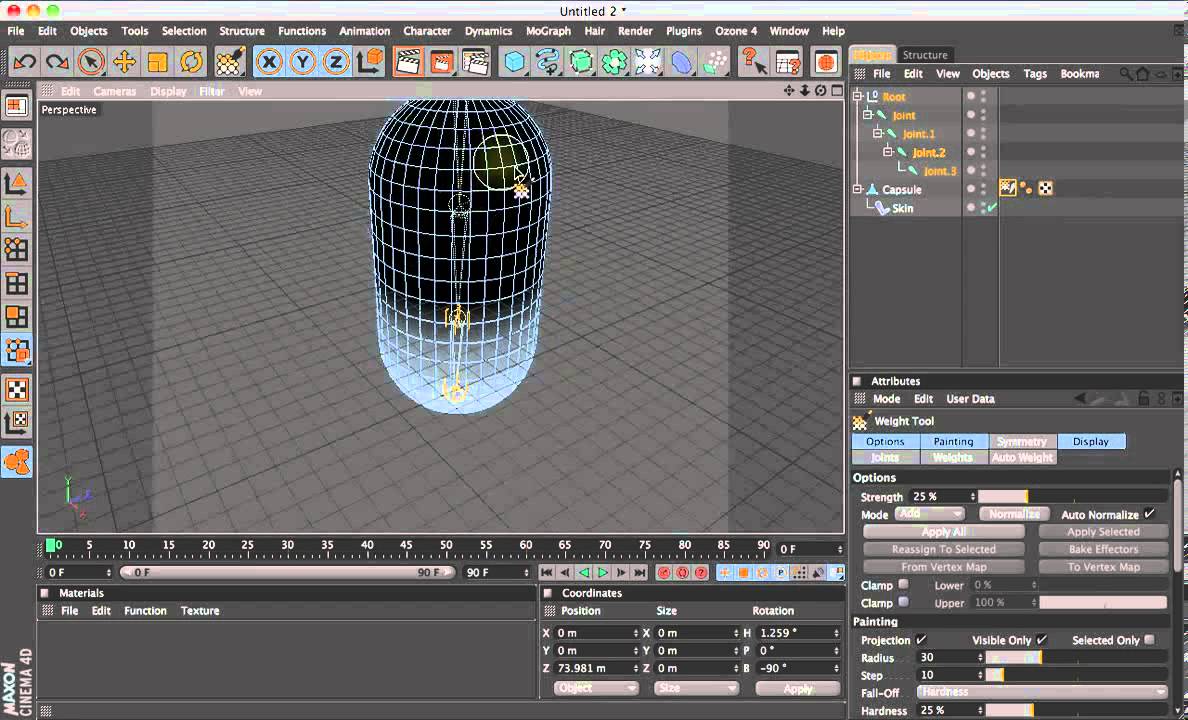The width and height of the screenshot is (1188, 720).
Task: Click the make editable icon in left palette
Action: [x=17, y=142]
